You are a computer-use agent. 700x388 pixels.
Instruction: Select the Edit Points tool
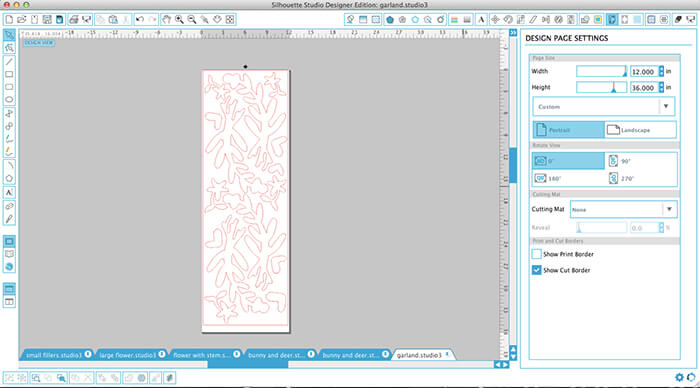(9, 47)
